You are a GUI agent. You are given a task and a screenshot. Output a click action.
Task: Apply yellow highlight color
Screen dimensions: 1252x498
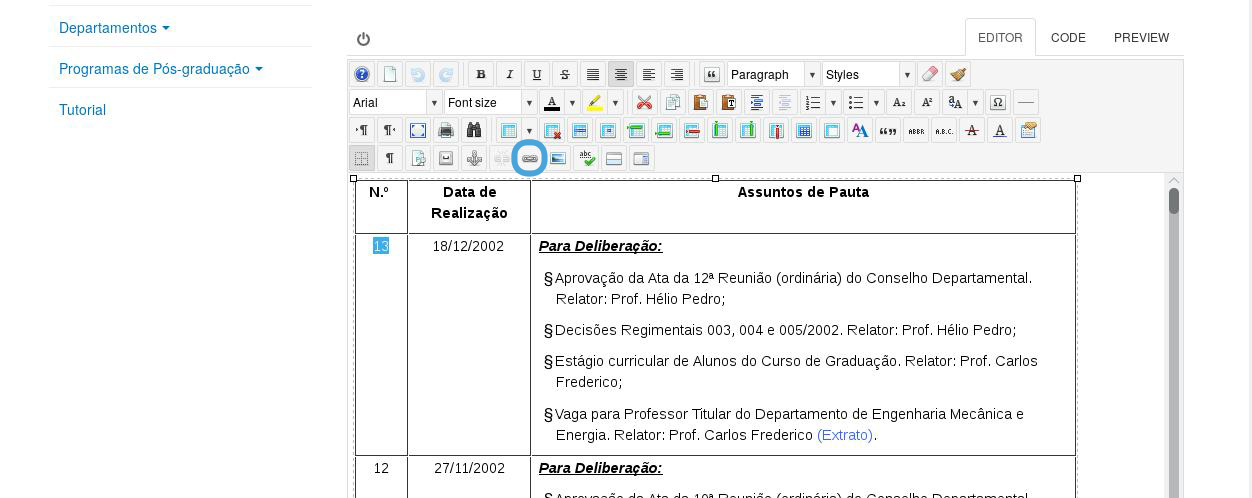[x=594, y=102]
